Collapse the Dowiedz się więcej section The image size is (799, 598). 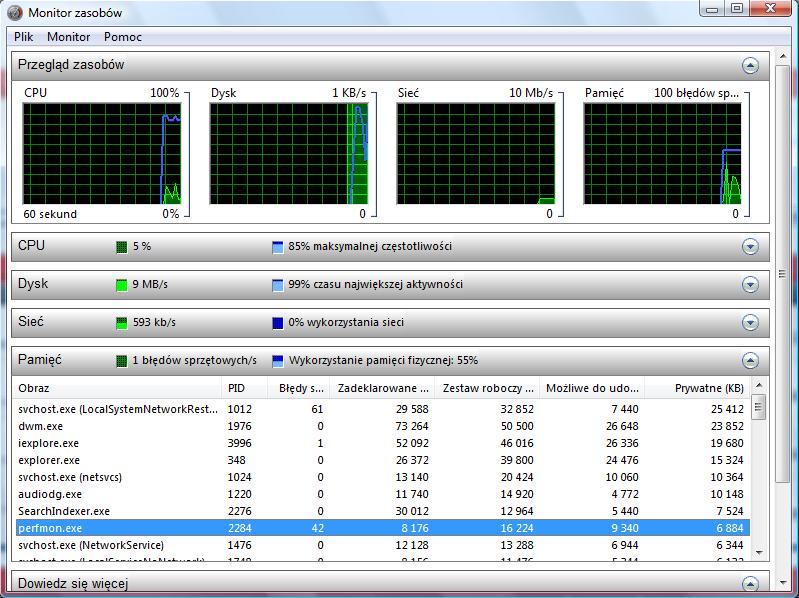click(750, 583)
